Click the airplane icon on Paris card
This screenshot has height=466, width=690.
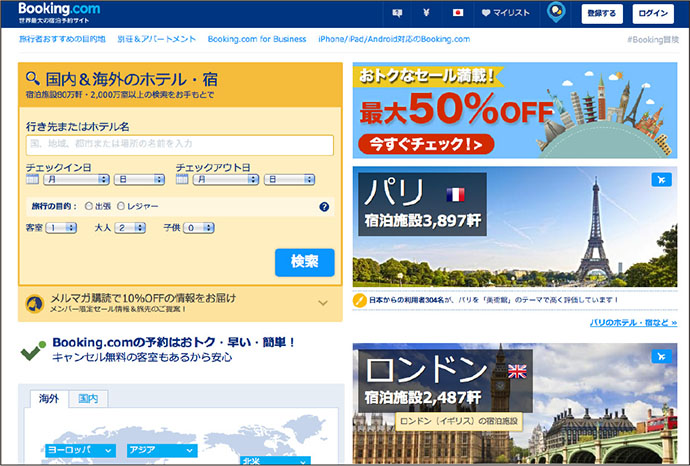click(x=661, y=180)
